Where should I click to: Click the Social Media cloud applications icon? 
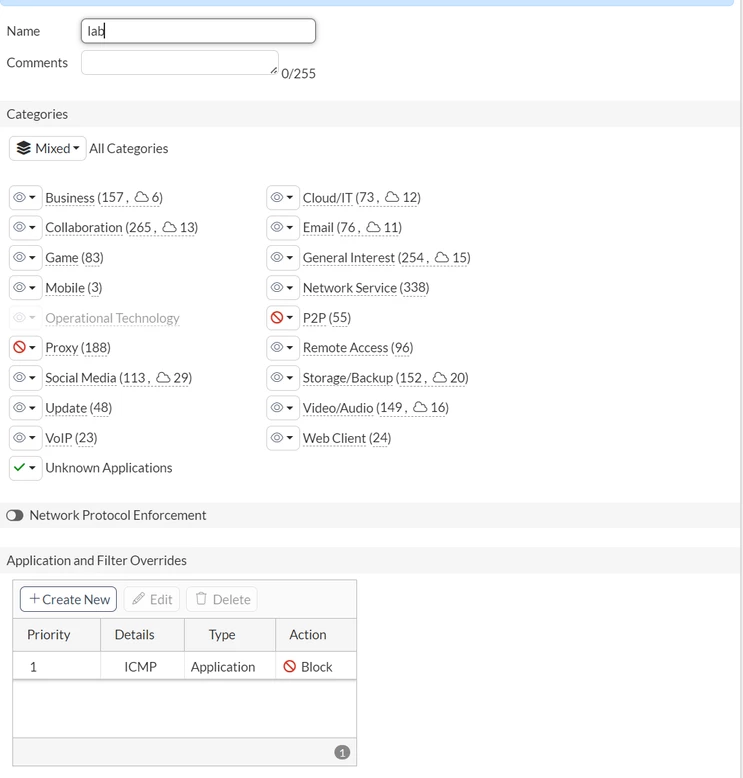(163, 377)
